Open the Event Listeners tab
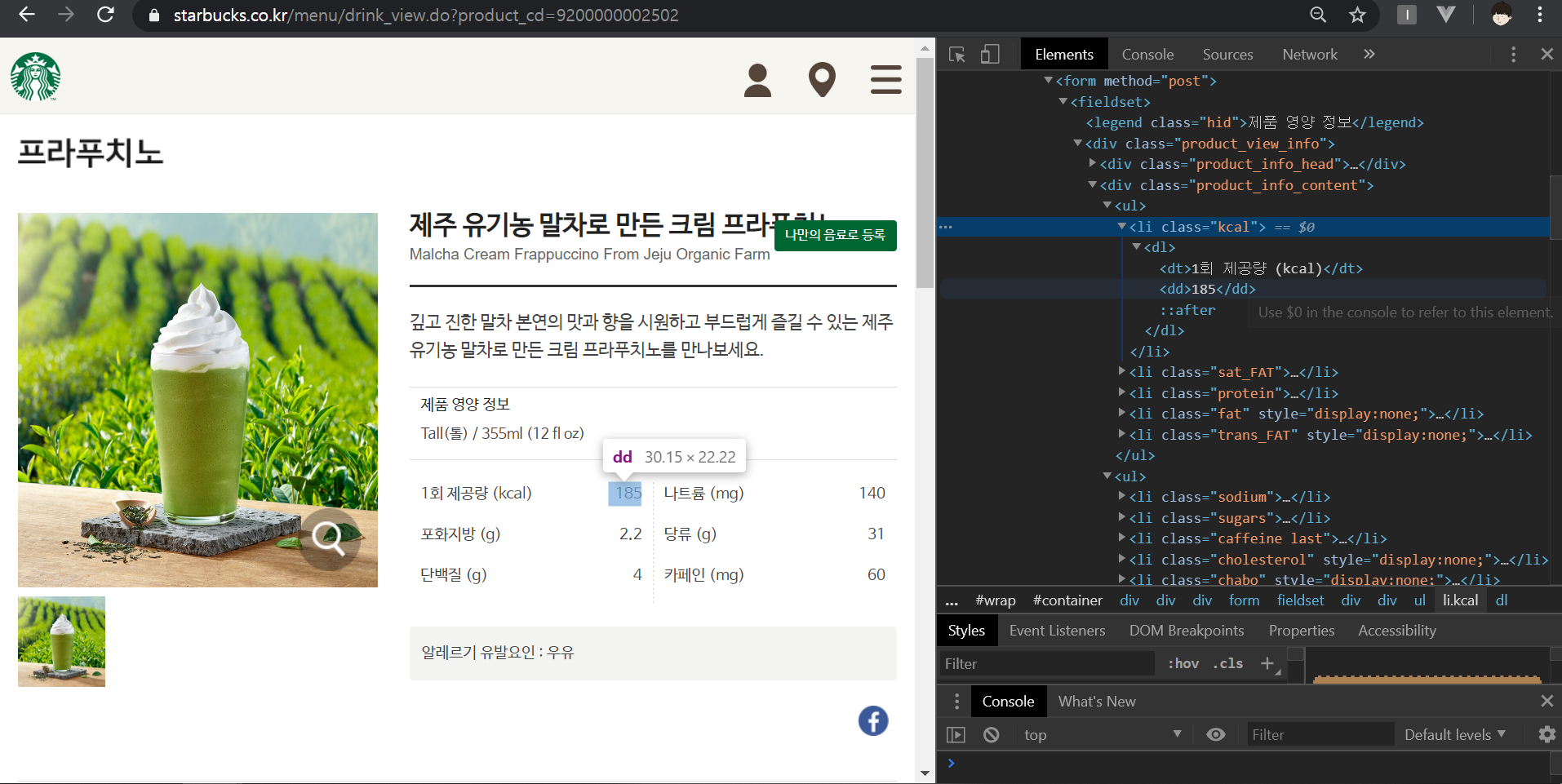The image size is (1562, 784). click(x=1057, y=631)
